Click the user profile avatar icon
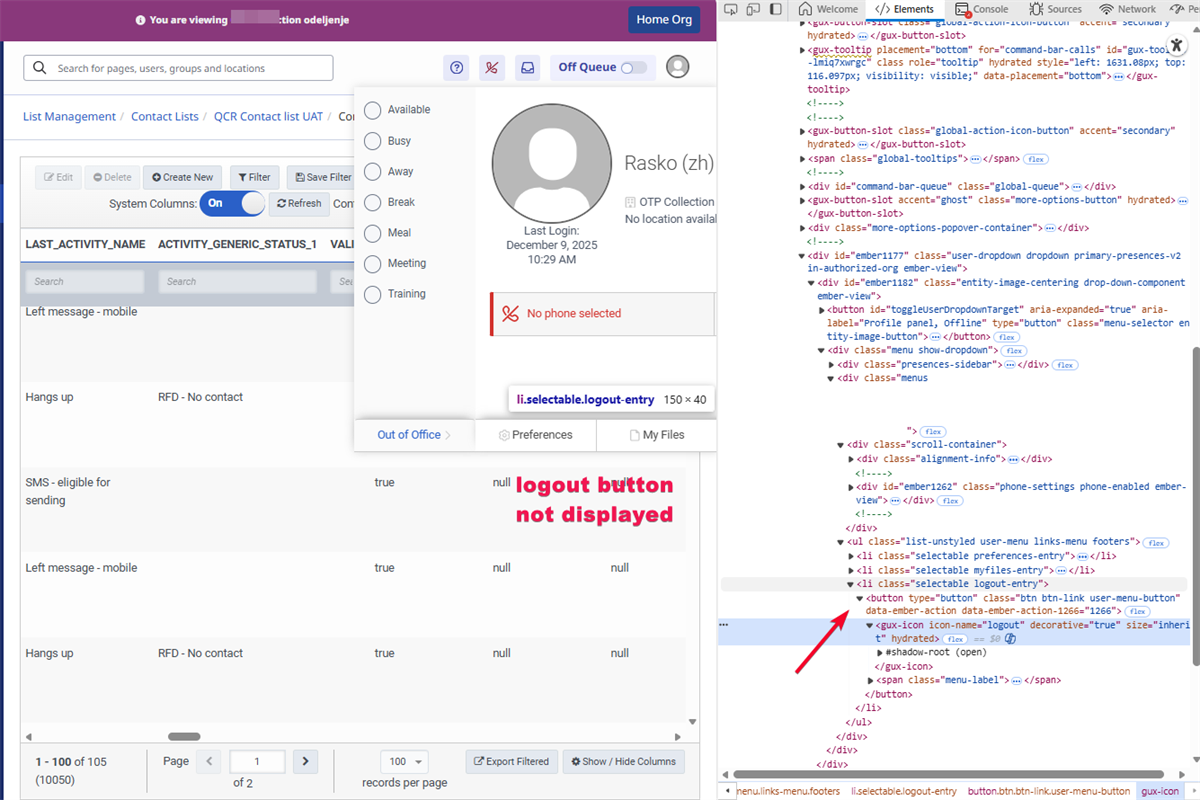The height and width of the screenshot is (800, 1200). [677, 67]
